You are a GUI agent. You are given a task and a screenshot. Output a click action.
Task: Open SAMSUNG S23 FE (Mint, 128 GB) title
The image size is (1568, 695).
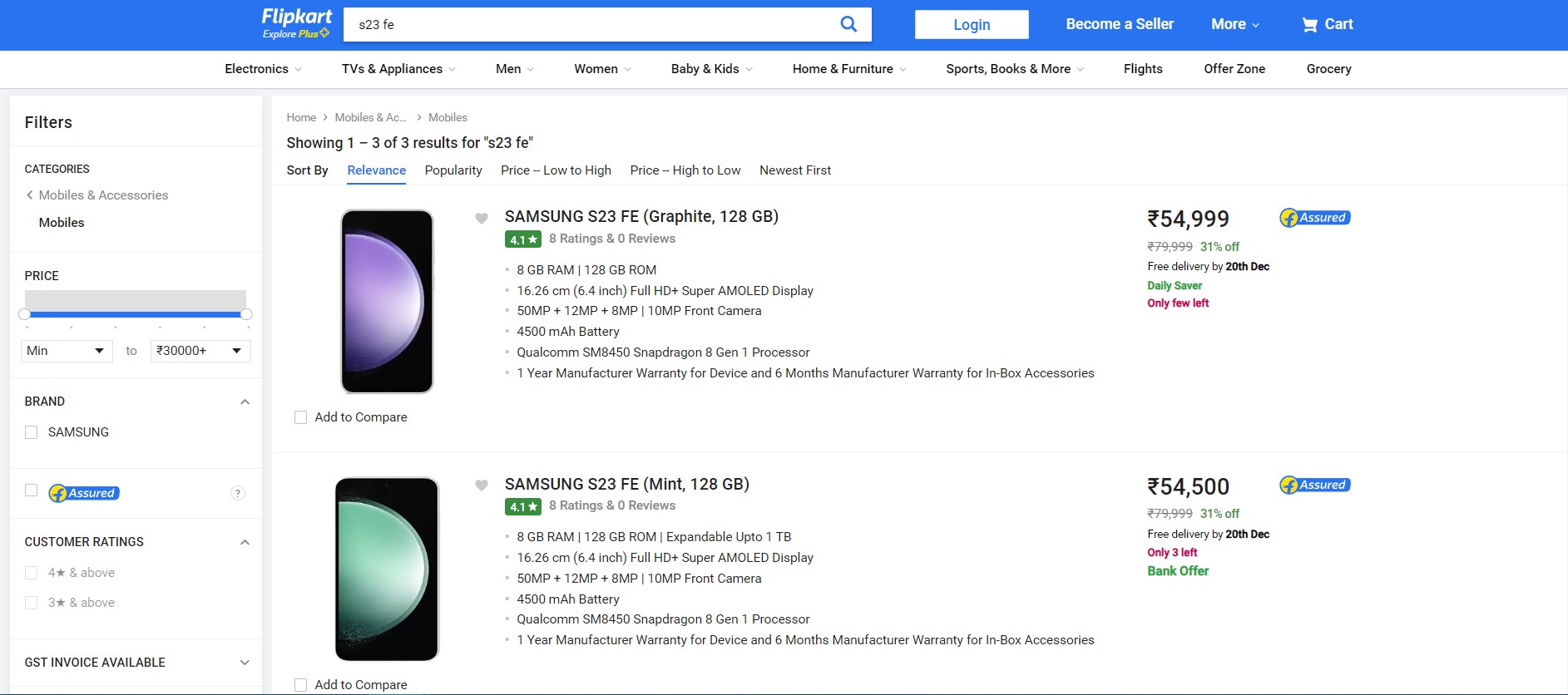click(x=627, y=484)
